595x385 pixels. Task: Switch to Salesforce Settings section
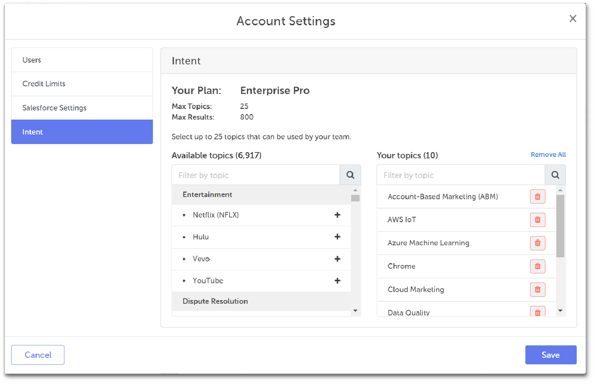coord(82,108)
